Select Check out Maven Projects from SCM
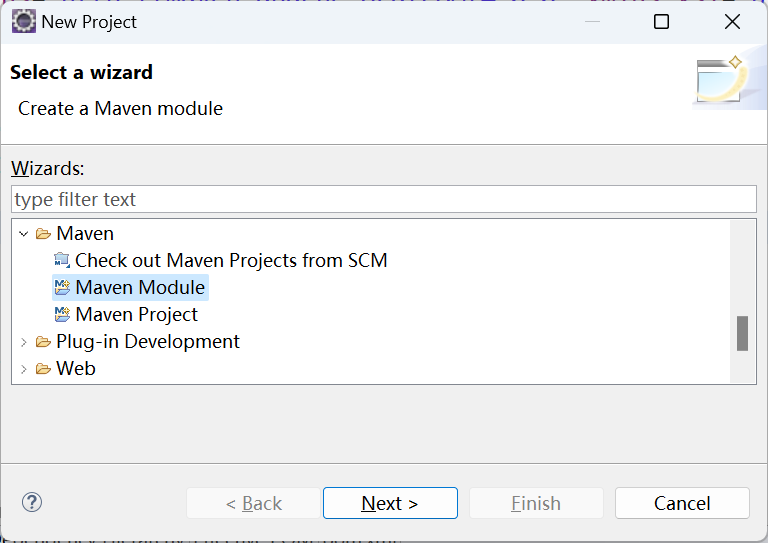768x543 pixels. (x=231, y=260)
